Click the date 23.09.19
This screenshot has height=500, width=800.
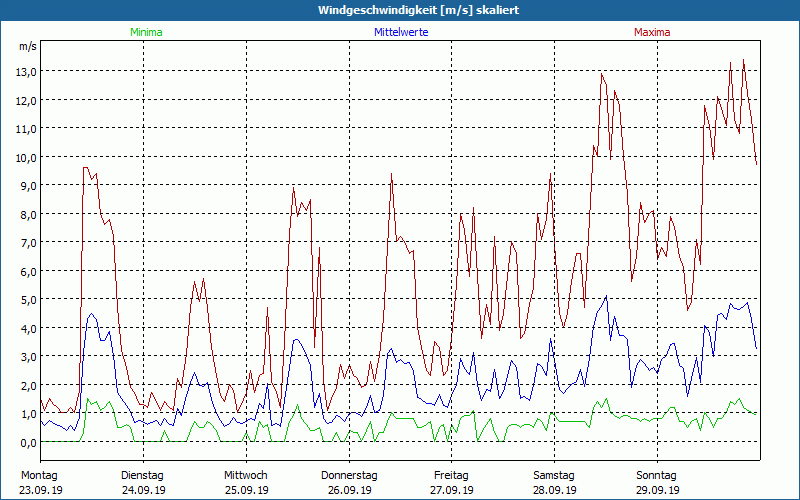(x=41, y=490)
